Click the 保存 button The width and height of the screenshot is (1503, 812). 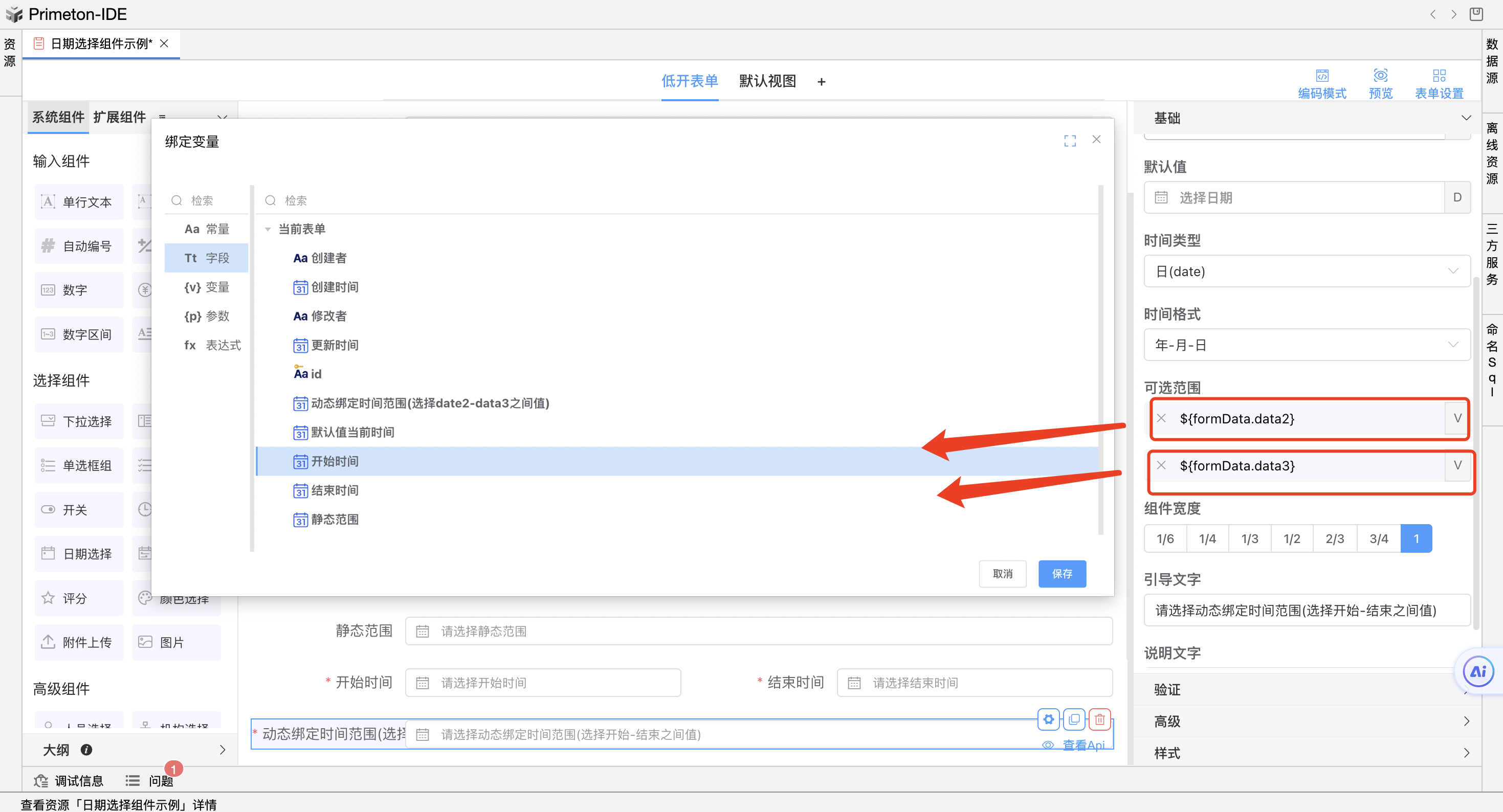(1062, 573)
